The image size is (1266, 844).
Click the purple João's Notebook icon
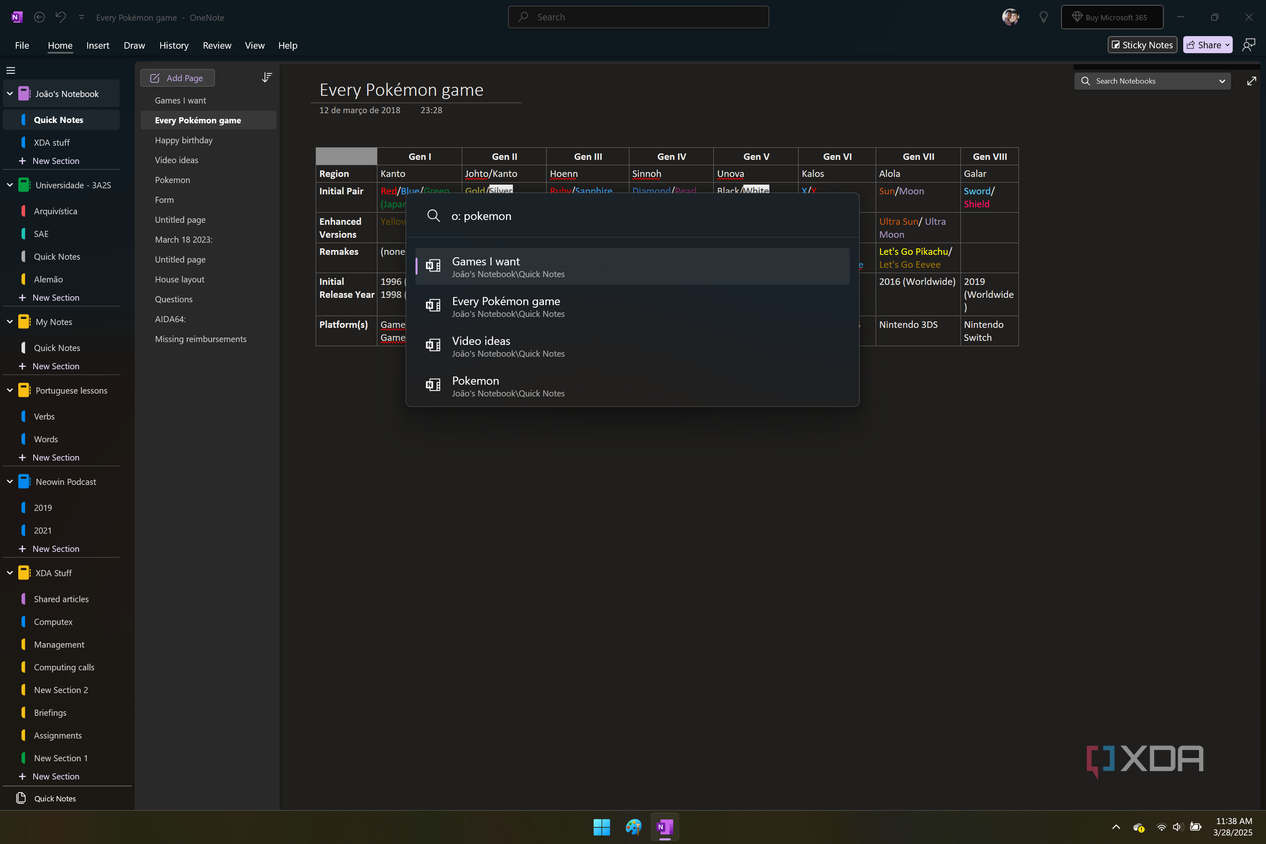click(x=24, y=94)
